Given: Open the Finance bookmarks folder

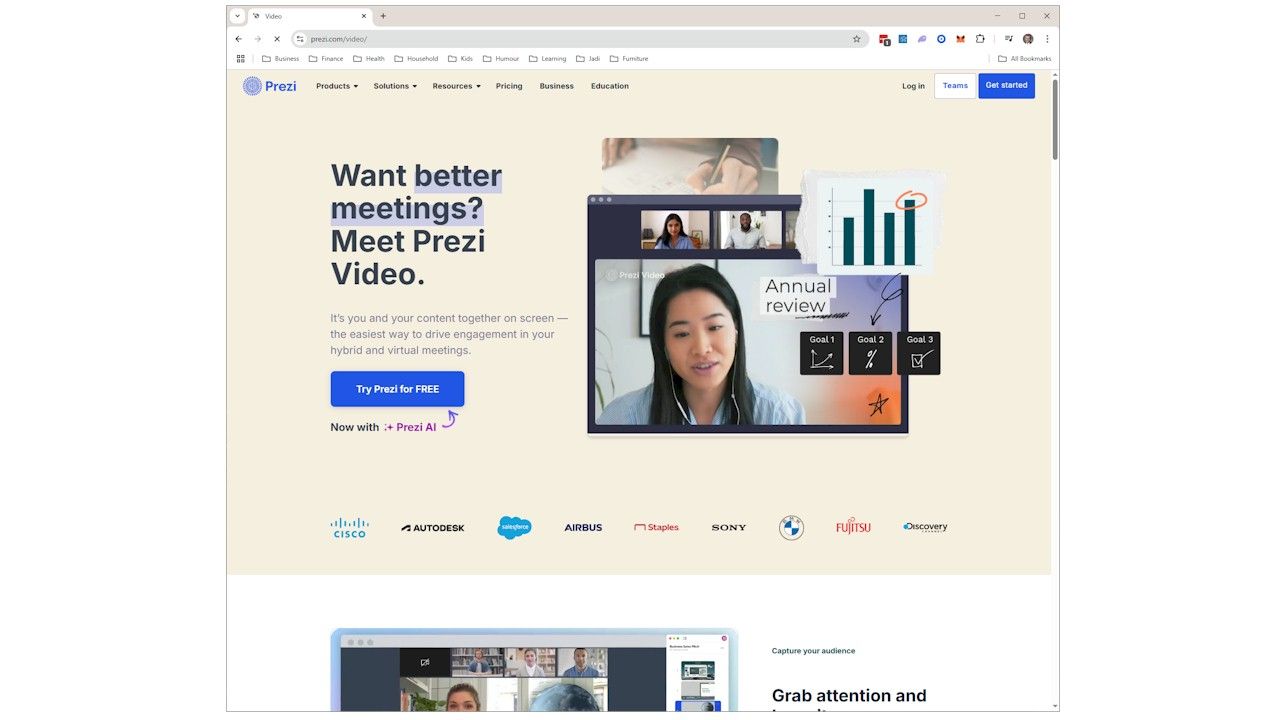Looking at the screenshot, I should (326, 59).
